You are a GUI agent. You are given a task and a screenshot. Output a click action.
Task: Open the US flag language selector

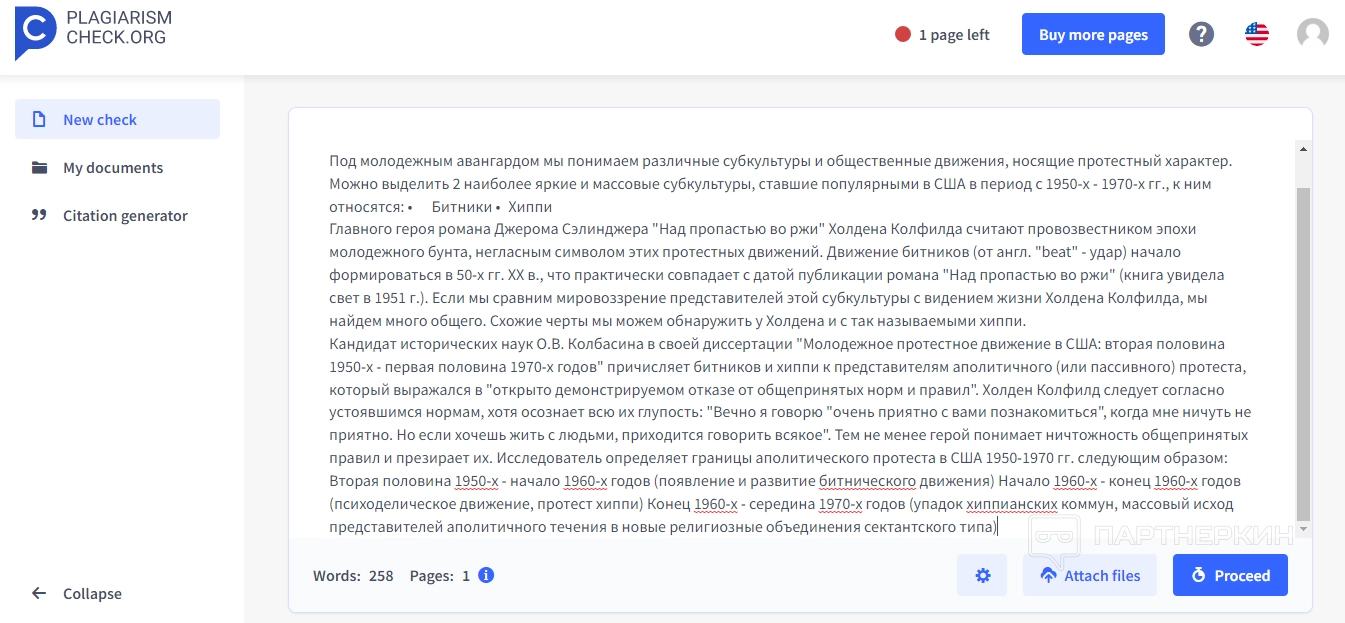click(1257, 34)
